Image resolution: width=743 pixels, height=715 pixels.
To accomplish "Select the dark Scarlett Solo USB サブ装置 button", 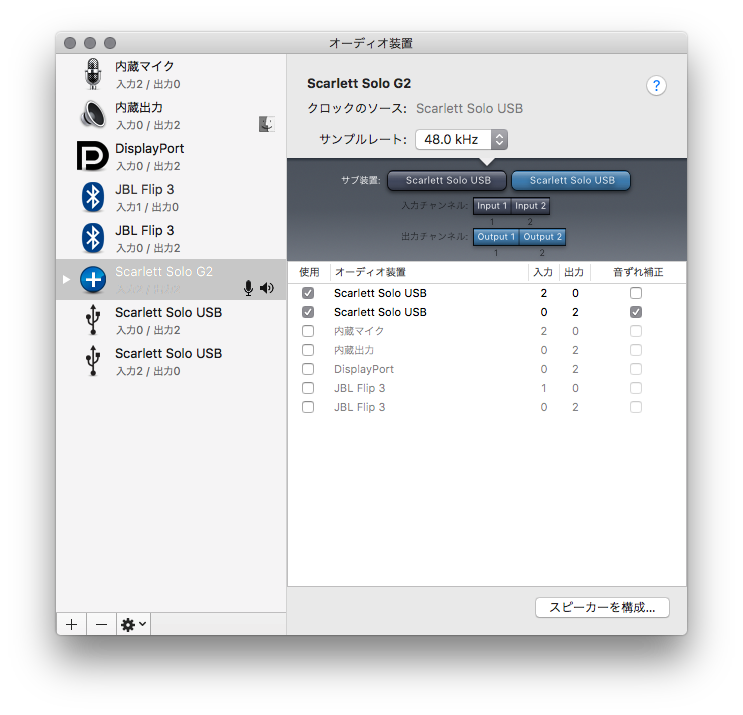I will [447, 181].
